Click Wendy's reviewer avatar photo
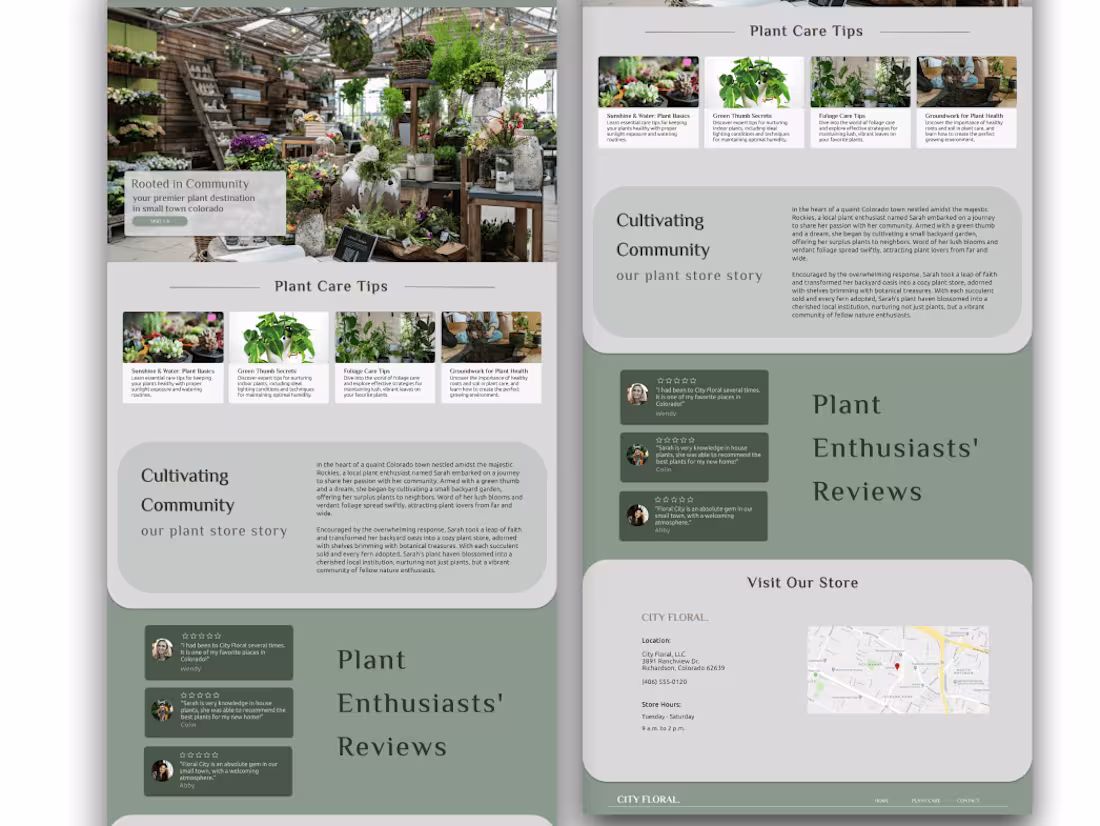Viewport: 1100px width, 826px height. [x=638, y=394]
